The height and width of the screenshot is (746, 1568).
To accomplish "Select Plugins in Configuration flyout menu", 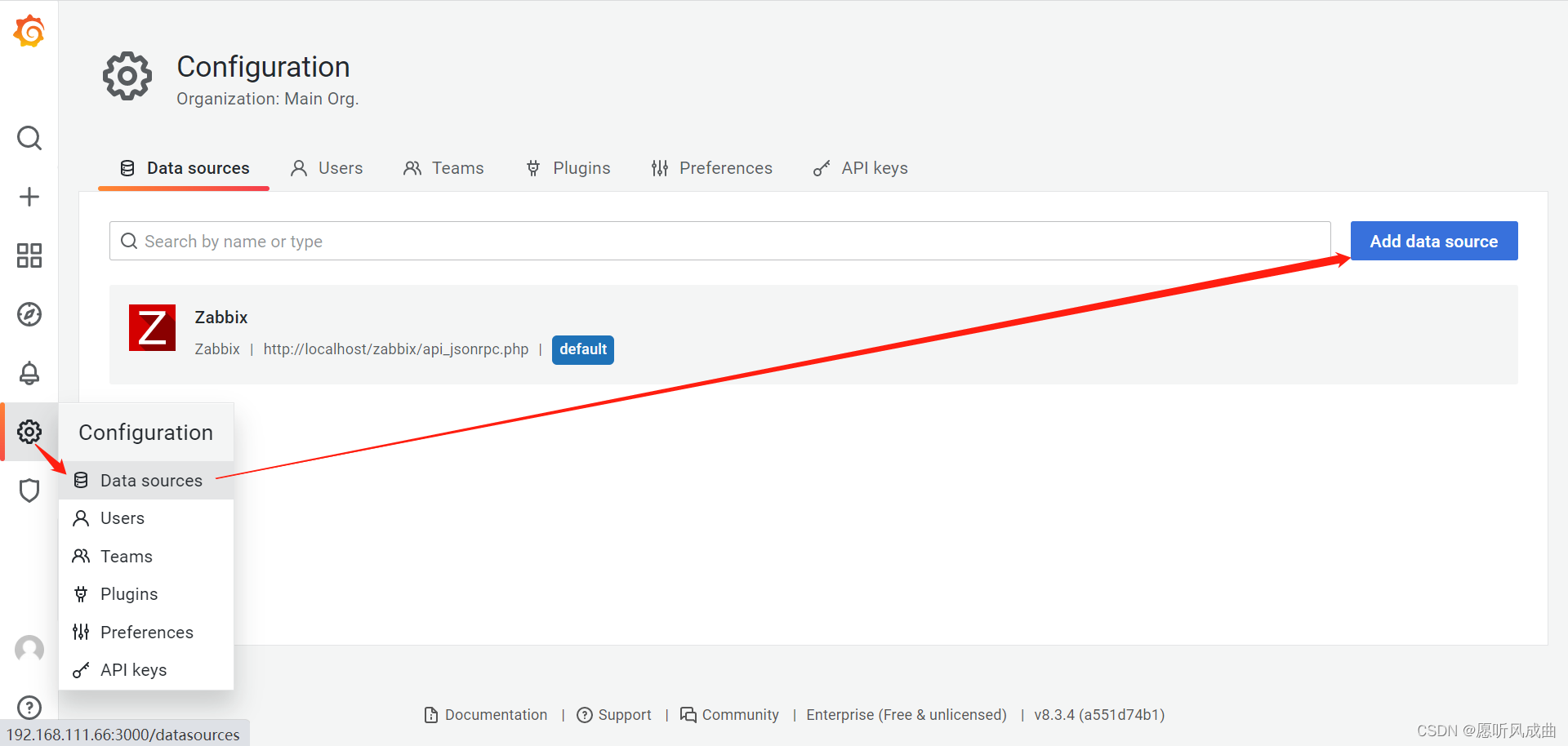I will coord(146,594).
